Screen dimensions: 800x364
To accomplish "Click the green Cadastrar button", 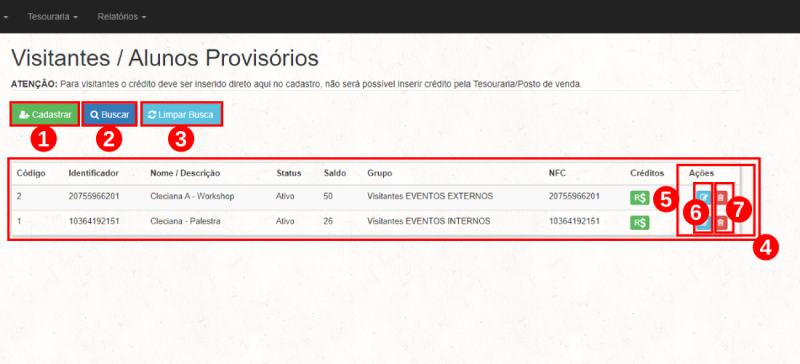I will point(45,115).
